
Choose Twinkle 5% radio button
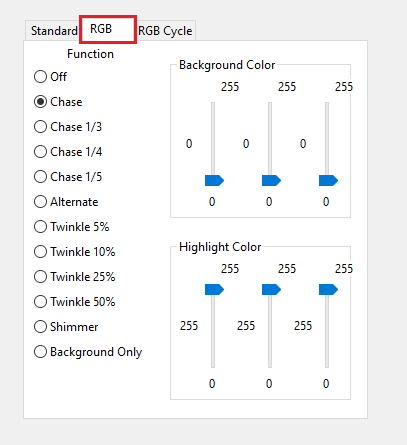(72, 227)
